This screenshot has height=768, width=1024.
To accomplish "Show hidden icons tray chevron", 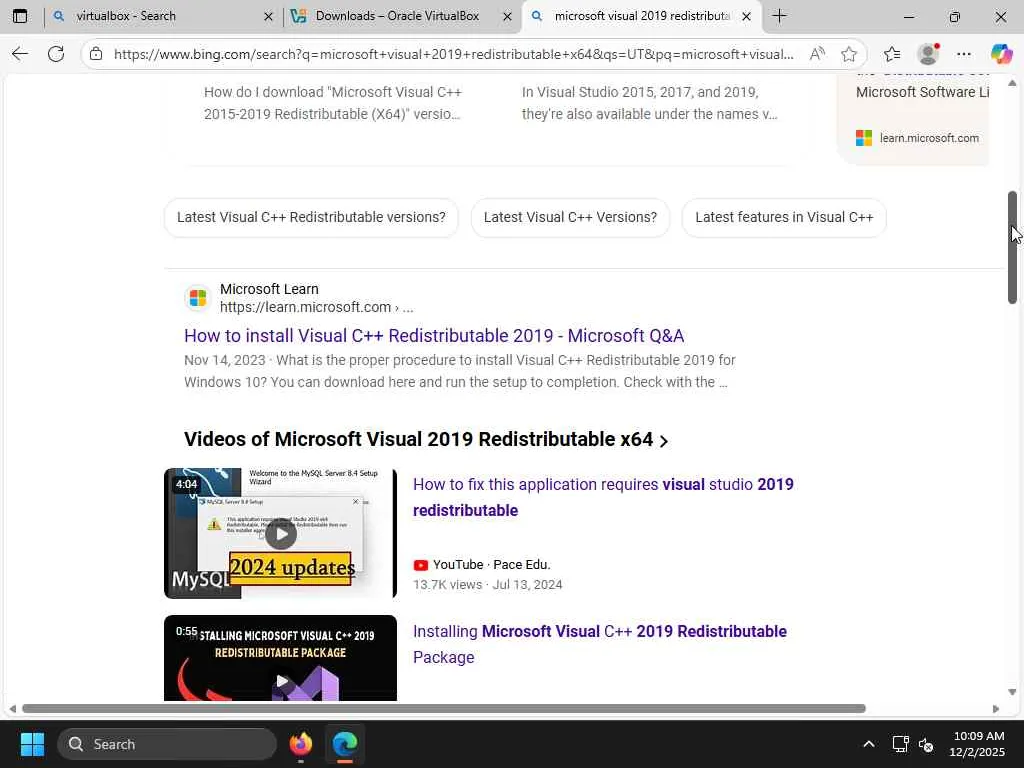I will [869, 744].
